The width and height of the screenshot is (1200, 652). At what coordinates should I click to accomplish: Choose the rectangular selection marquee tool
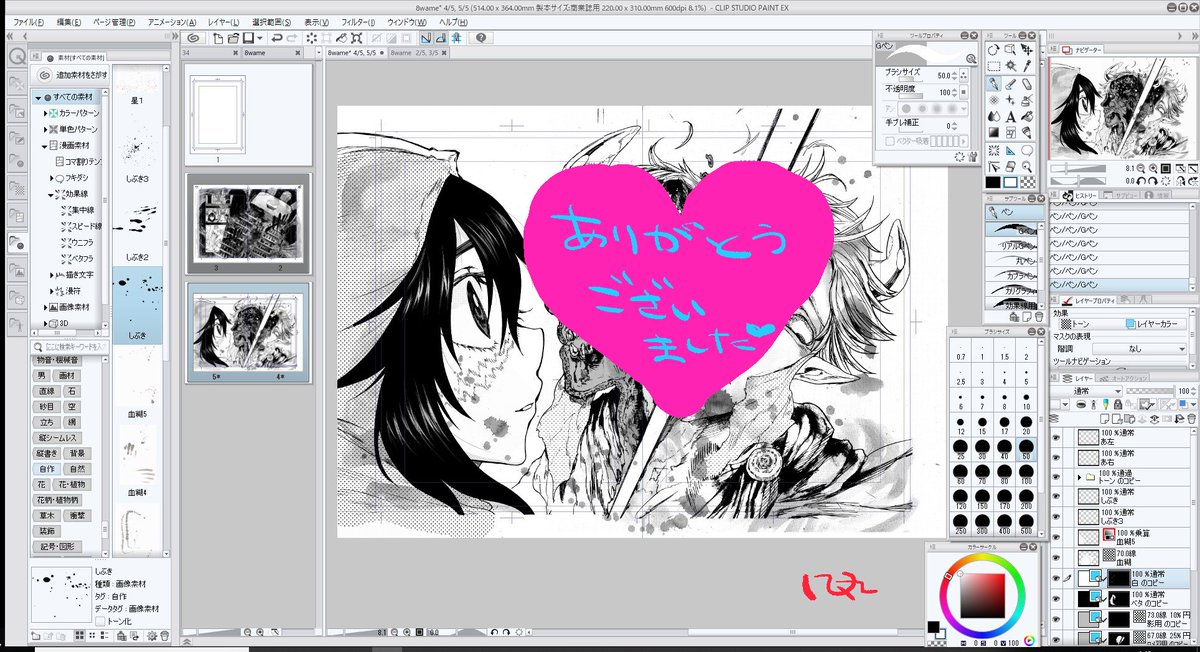click(x=993, y=66)
